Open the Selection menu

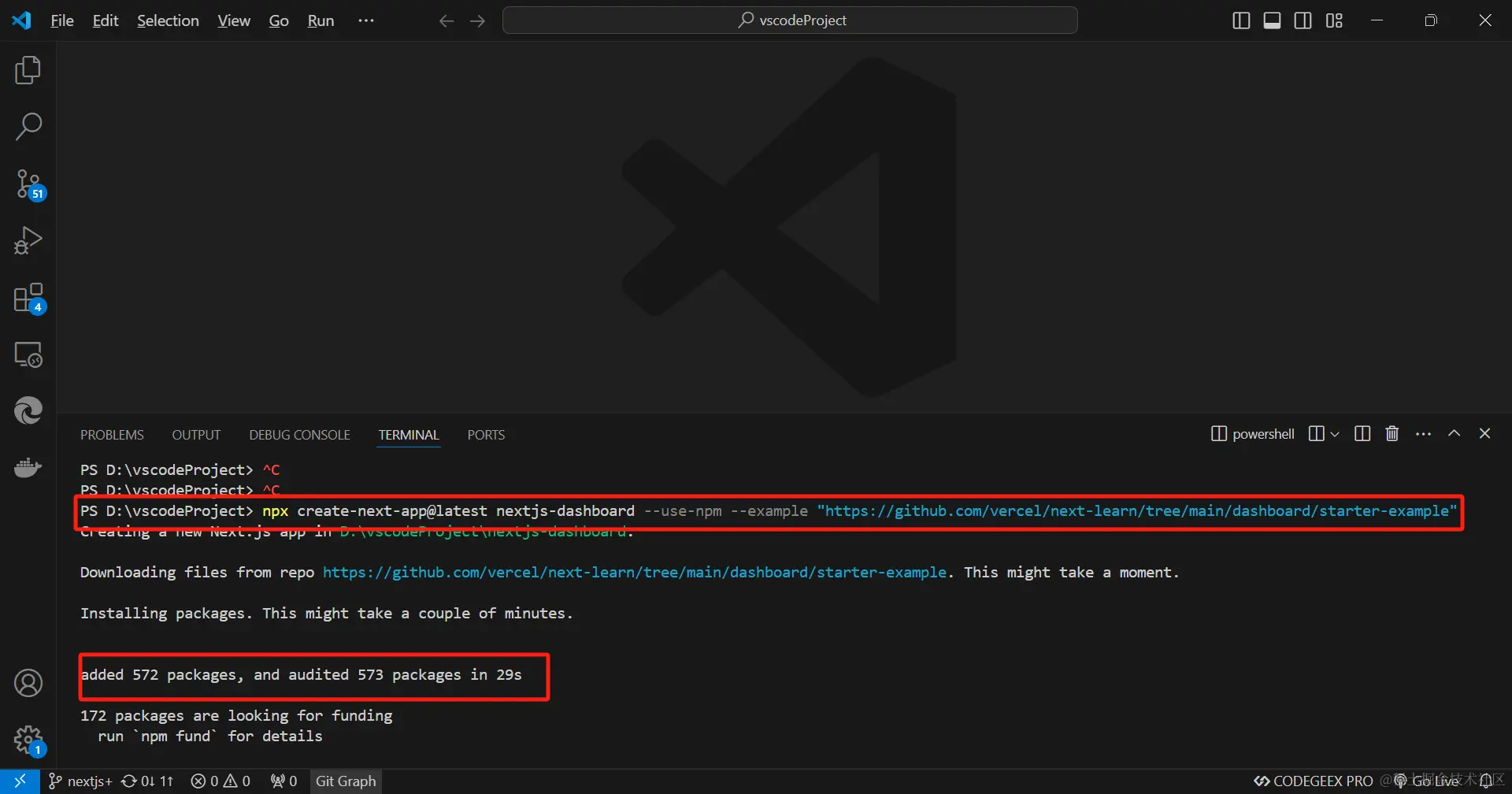point(168,20)
